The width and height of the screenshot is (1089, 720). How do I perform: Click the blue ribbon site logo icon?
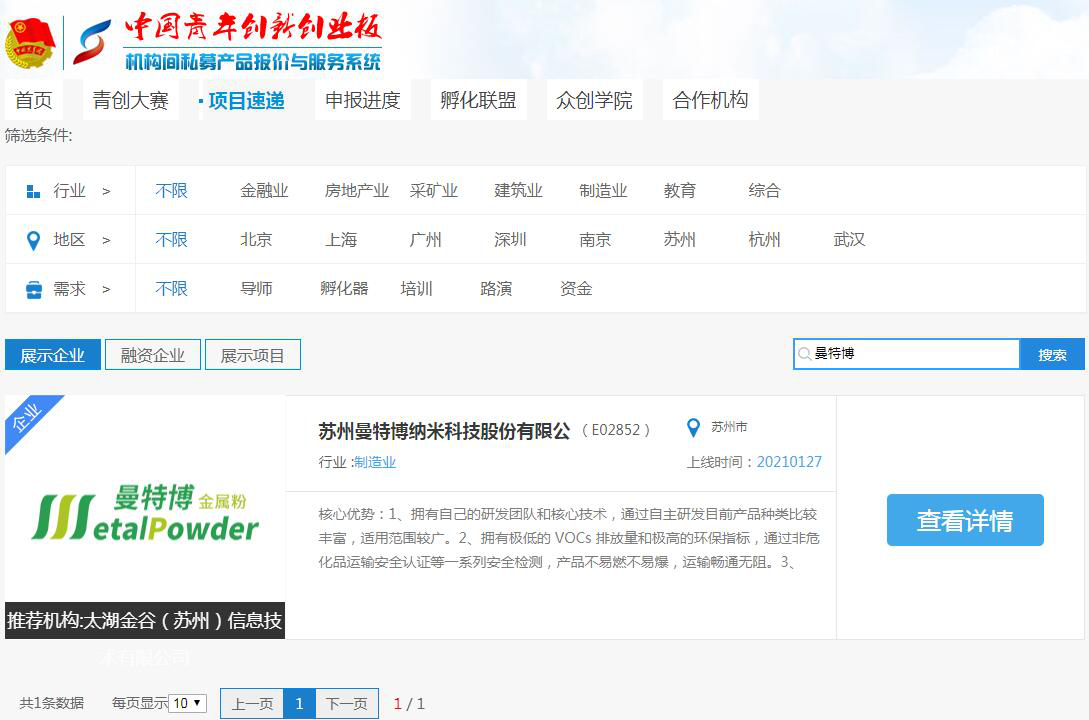tap(92, 42)
